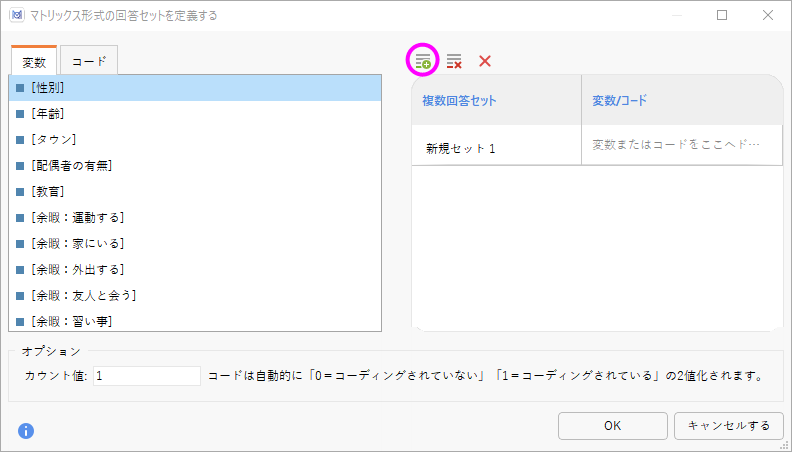Select the [配偶者の有無] variable
Screen dimensions: 792x452
pyautogui.click(x=195, y=166)
